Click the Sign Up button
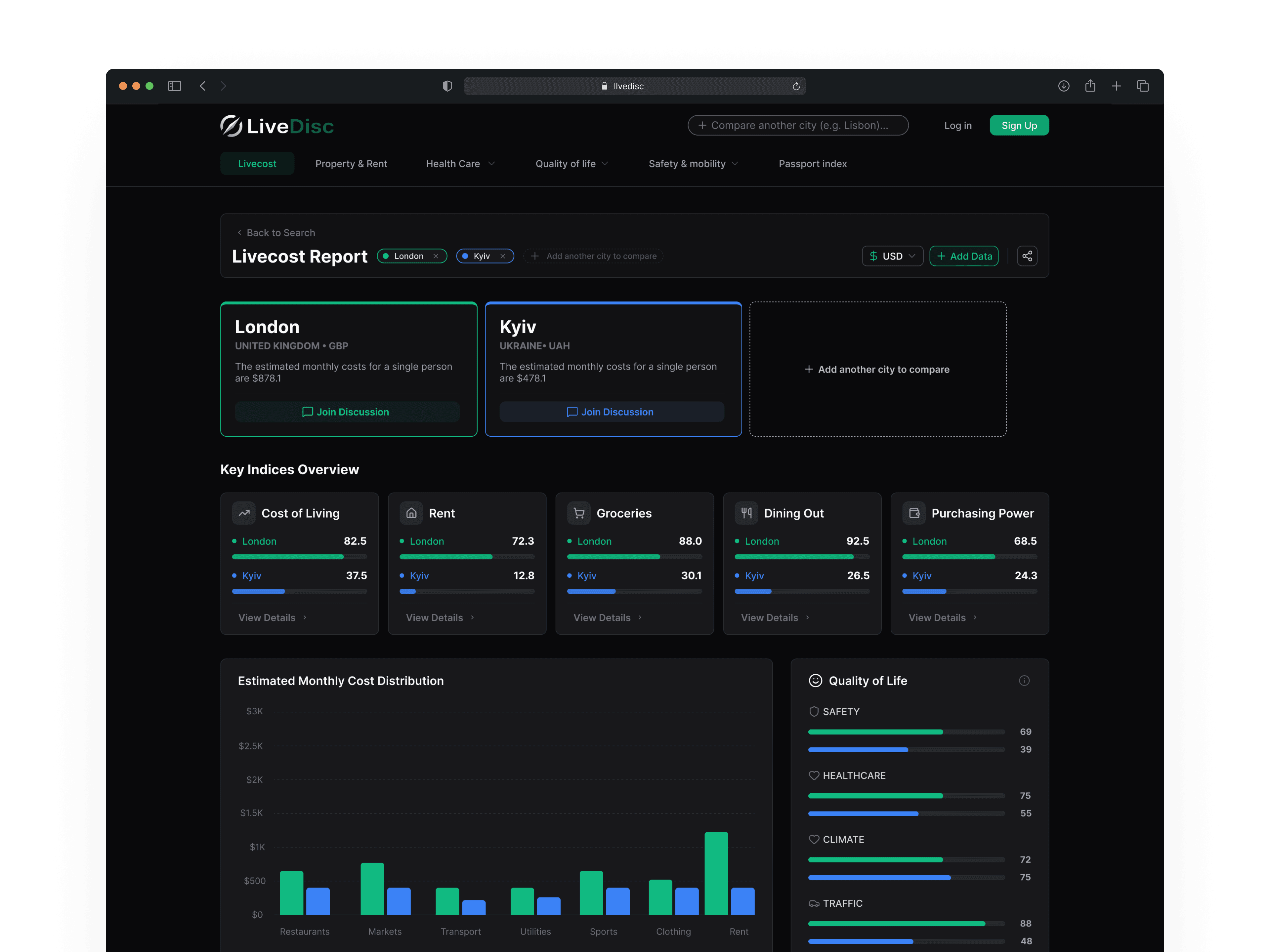The height and width of the screenshot is (952, 1270). [1019, 126]
